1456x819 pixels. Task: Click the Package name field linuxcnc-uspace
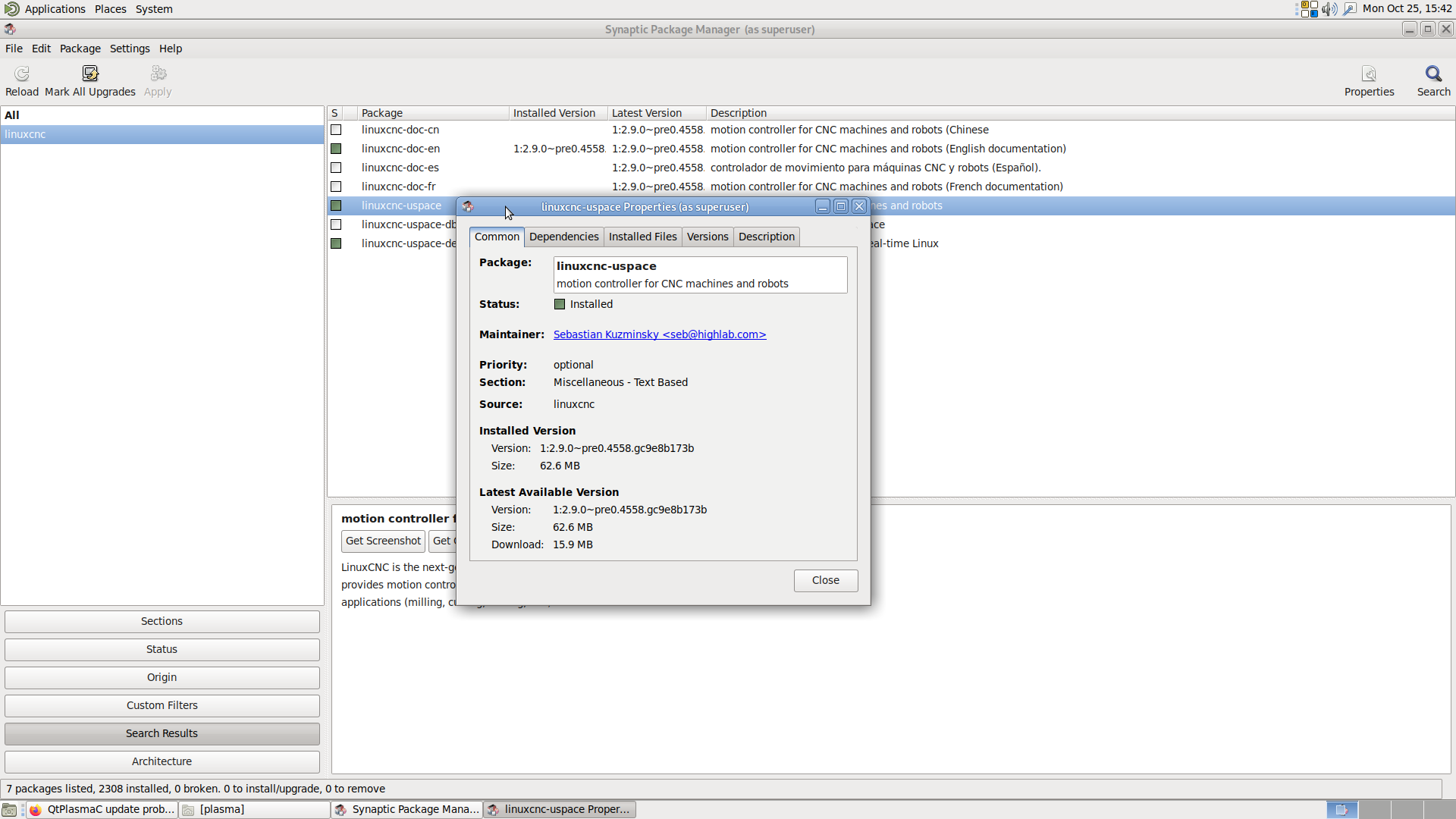pos(700,275)
